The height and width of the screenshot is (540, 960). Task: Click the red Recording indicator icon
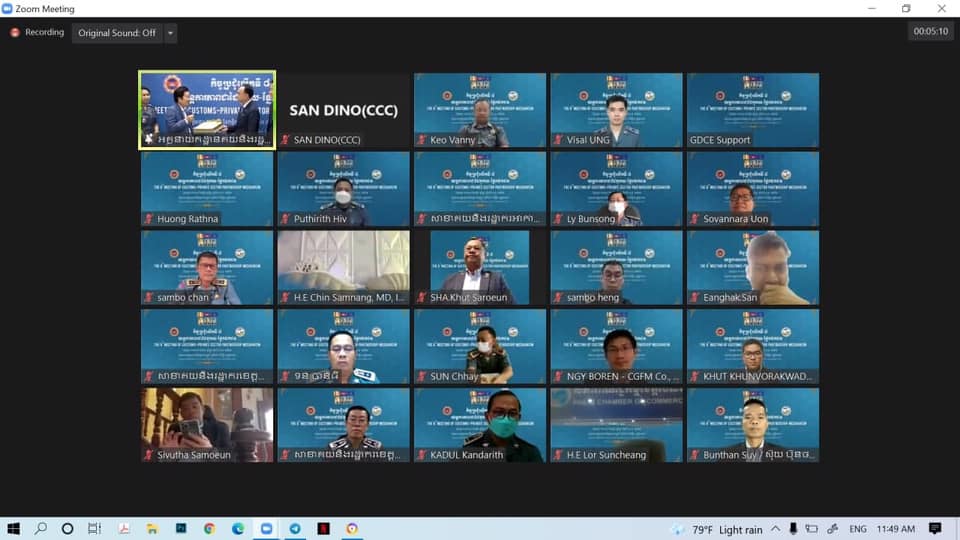pos(15,33)
